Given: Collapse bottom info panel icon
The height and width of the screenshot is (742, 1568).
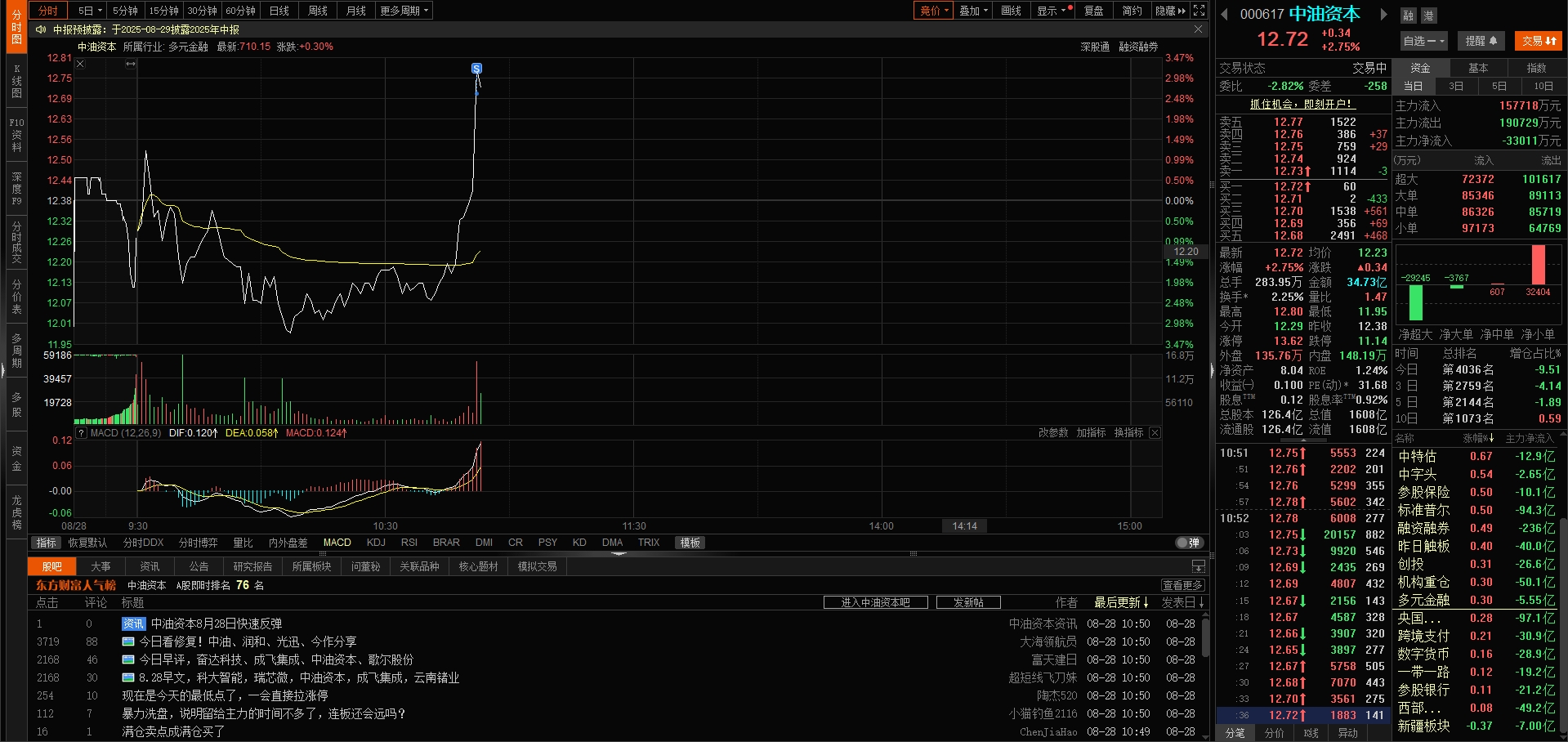Looking at the screenshot, I should (x=1198, y=566).
